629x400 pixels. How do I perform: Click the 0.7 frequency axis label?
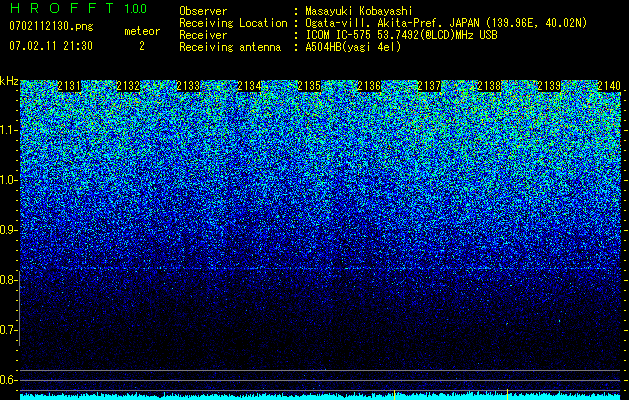(9, 330)
